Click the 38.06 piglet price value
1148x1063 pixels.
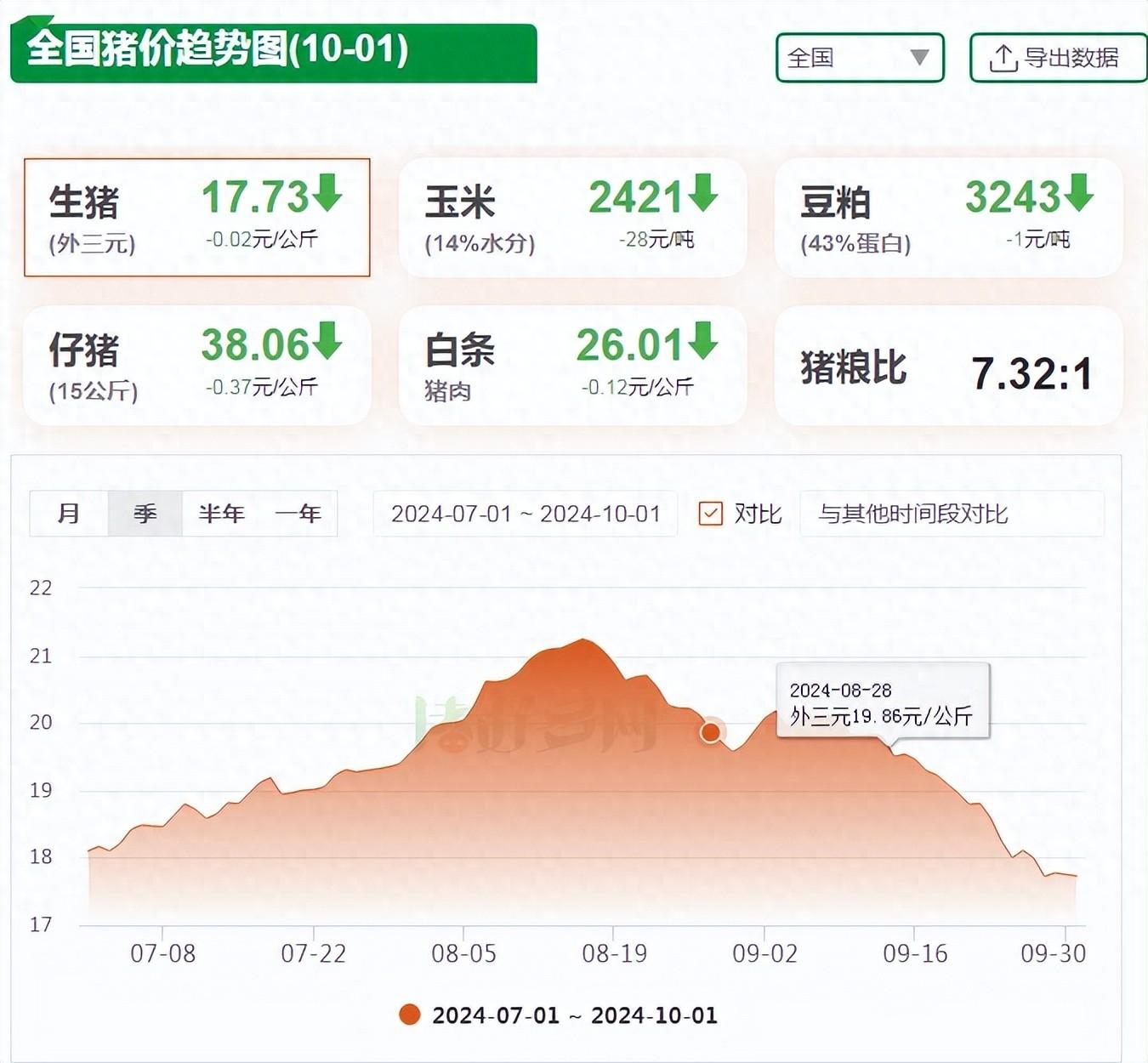point(255,344)
